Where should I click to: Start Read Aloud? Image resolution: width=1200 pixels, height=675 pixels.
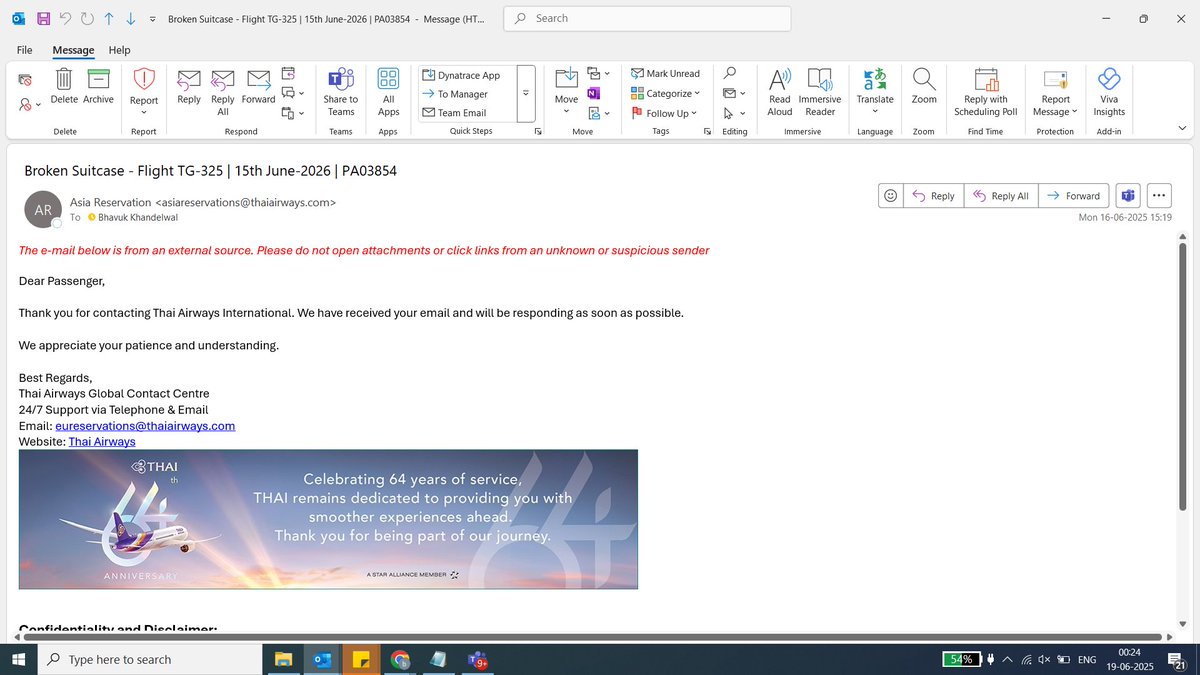tap(780, 92)
